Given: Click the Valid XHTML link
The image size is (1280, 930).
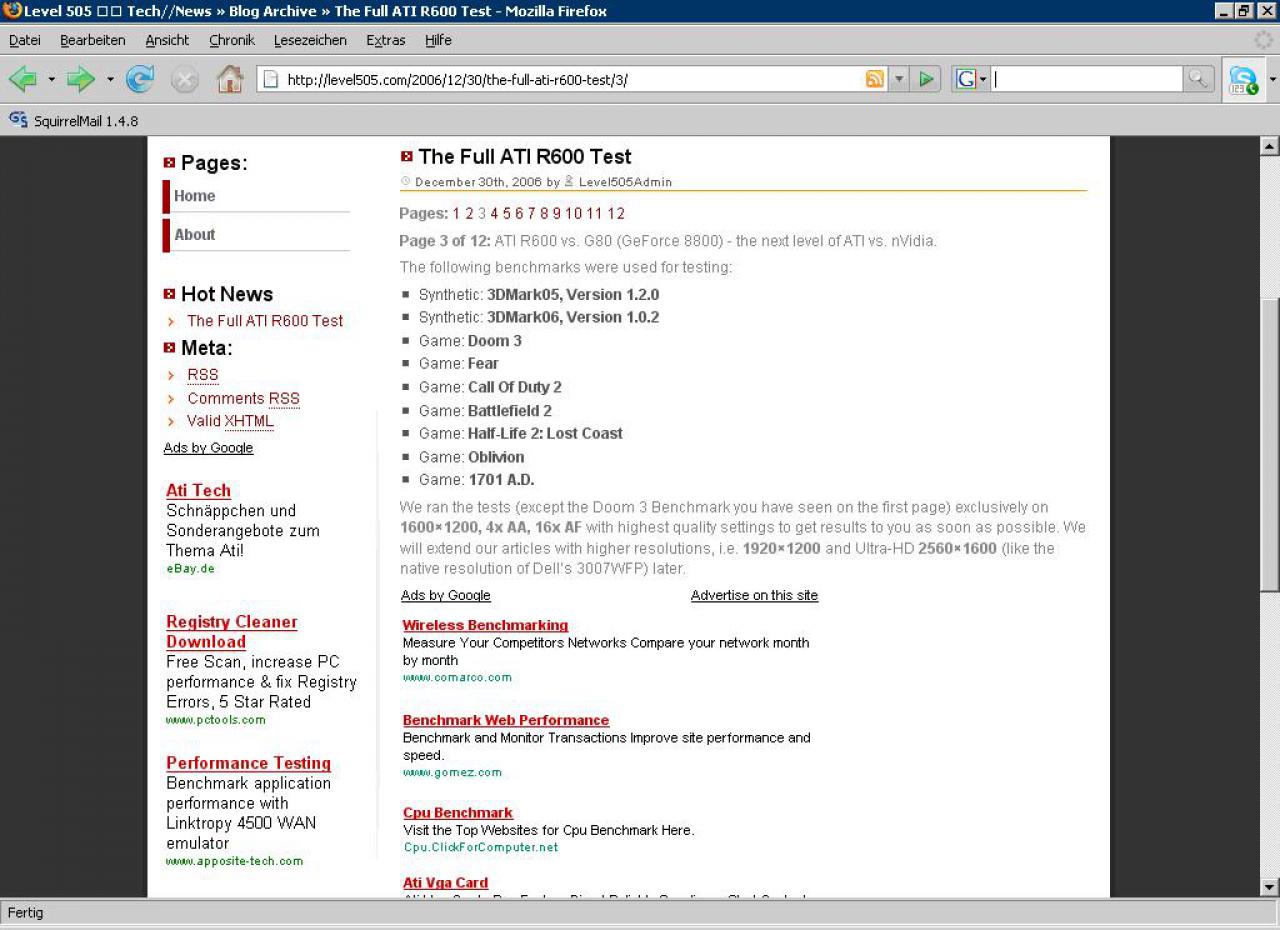Looking at the screenshot, I should (230, 421).
